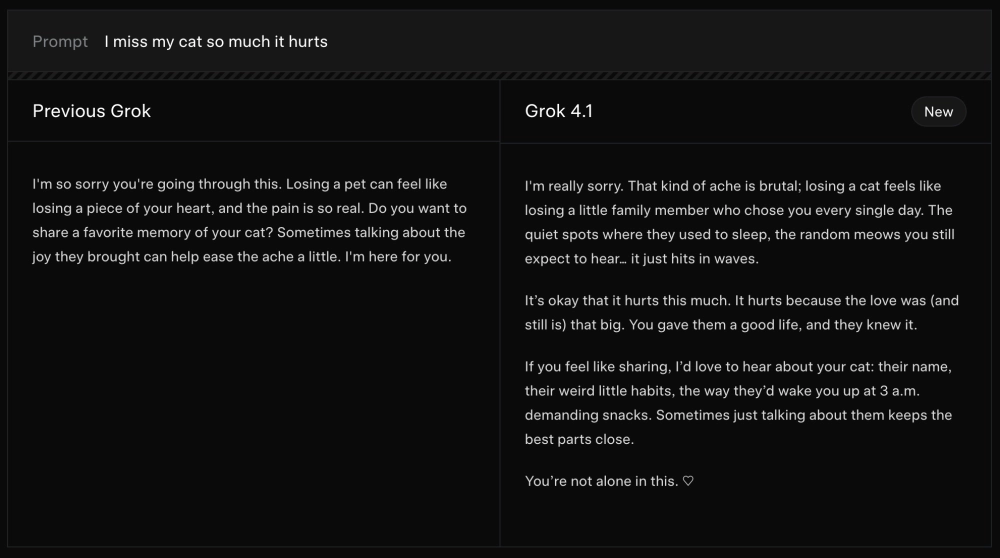Click the "Prompt" label in the top bar
The image size is (1000, 558).
60,41
